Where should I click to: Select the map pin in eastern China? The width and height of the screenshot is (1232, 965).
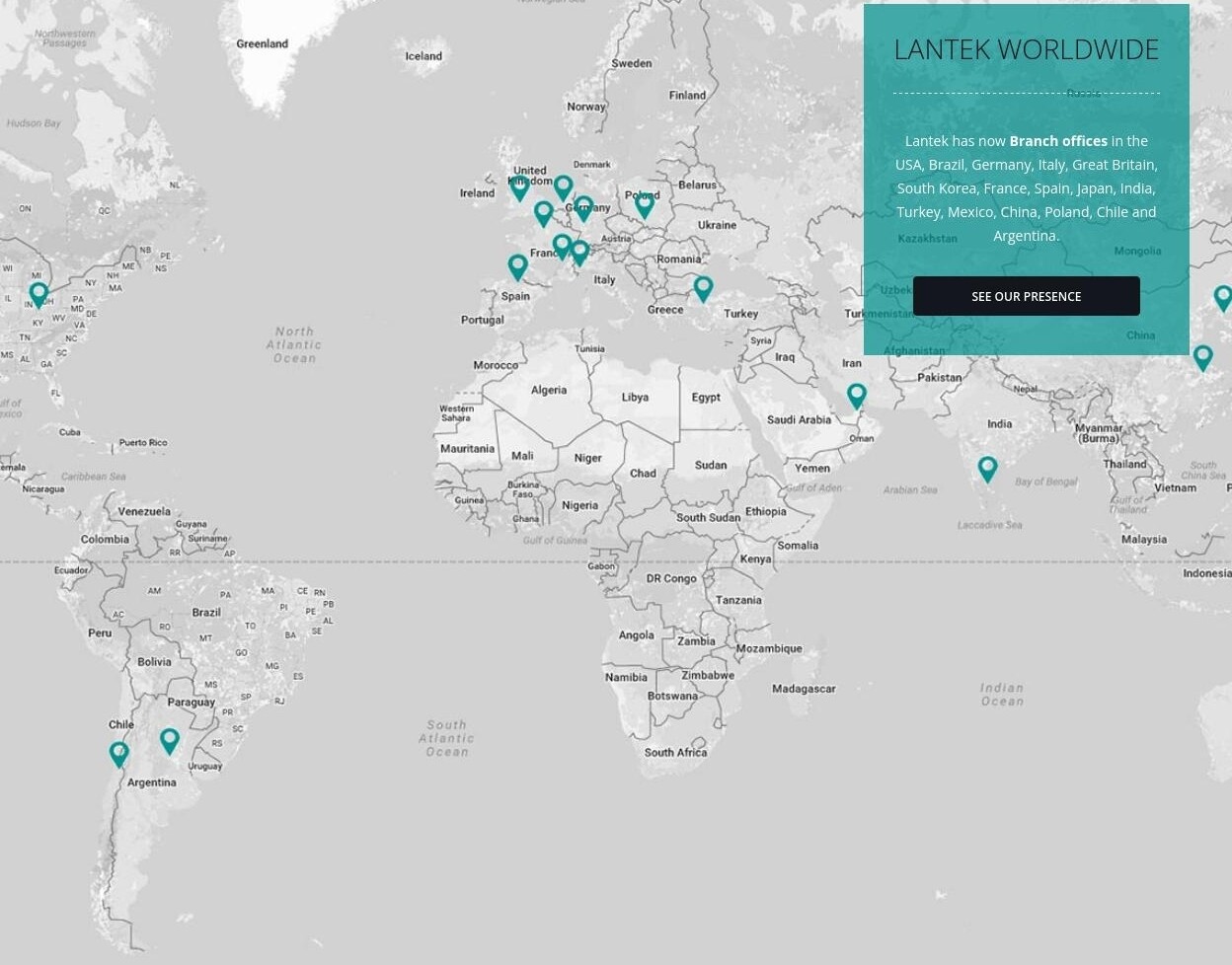pos(1202,357)
